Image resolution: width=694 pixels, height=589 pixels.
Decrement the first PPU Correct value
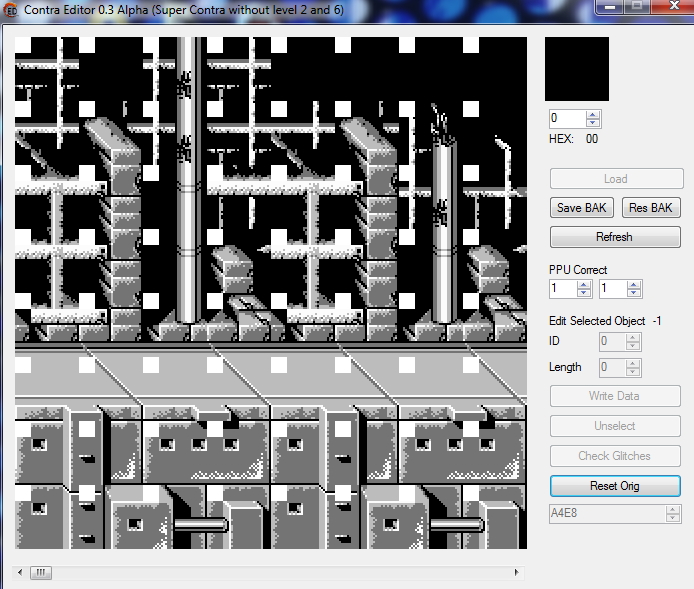pos(584,293)
